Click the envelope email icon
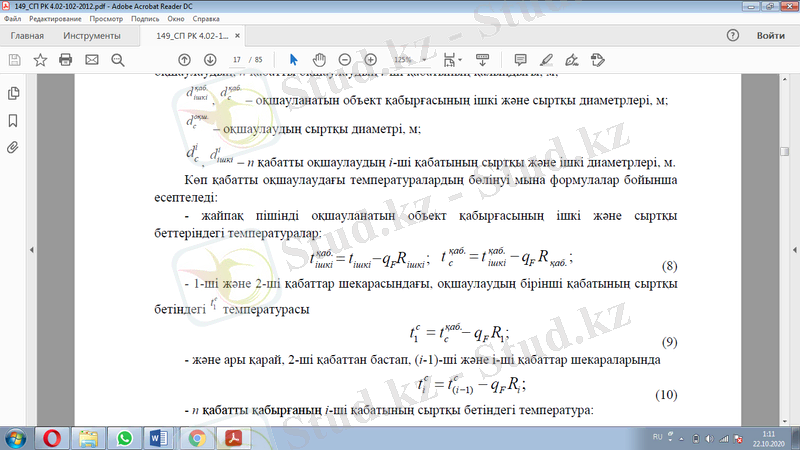This screenshot has height=450, width=800. click(x=92, y=60)
